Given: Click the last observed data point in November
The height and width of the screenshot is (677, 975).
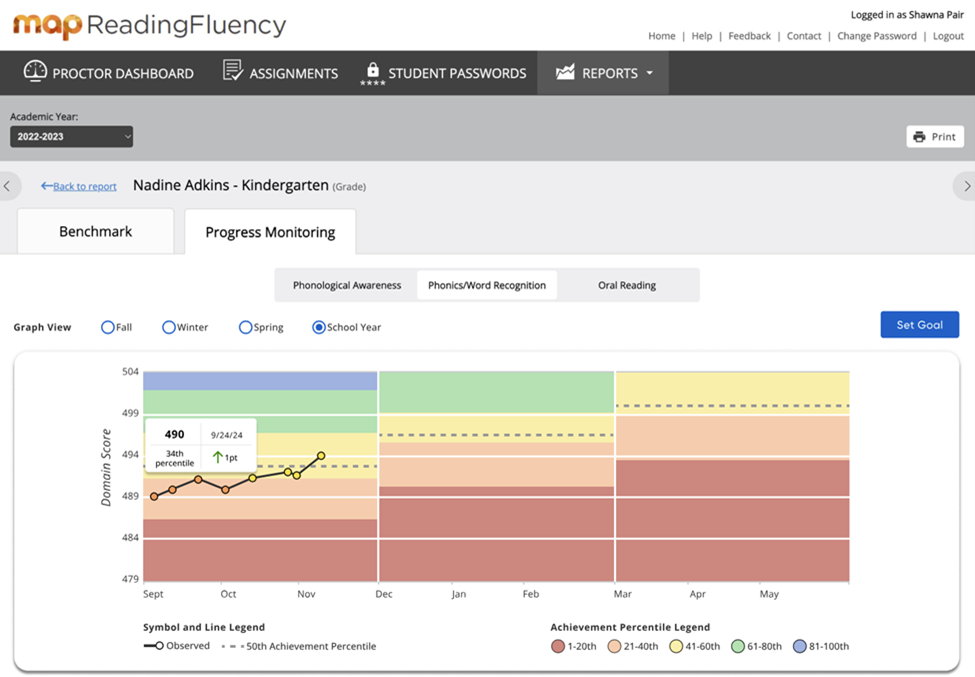Looking at the screenshot, I should [321, 456].
